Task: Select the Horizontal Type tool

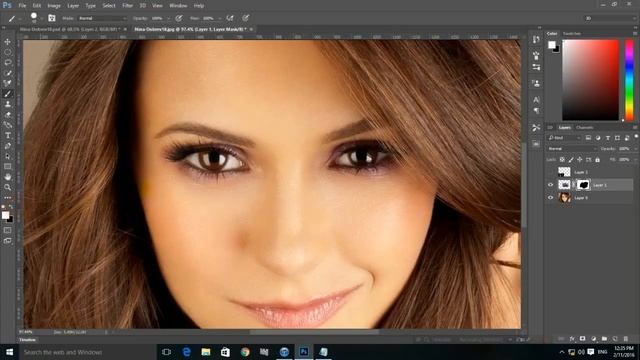Action: point(7,136)
